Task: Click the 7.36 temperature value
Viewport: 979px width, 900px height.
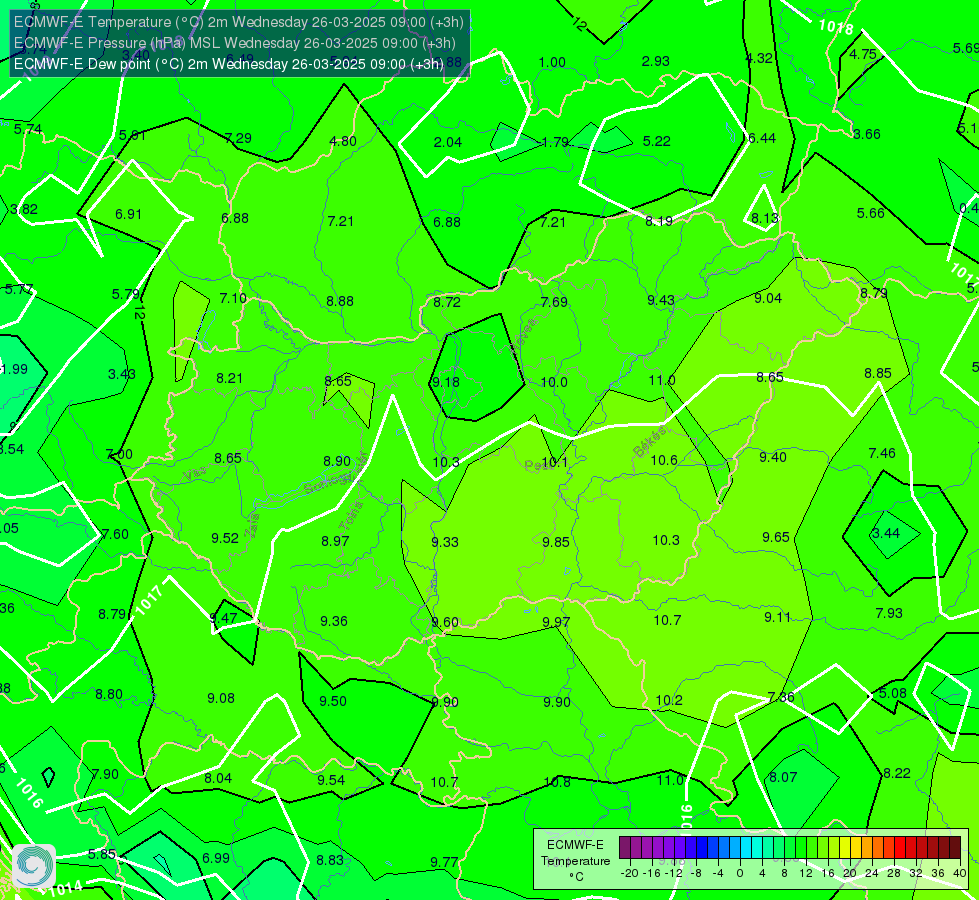Action: click(780, 697)
